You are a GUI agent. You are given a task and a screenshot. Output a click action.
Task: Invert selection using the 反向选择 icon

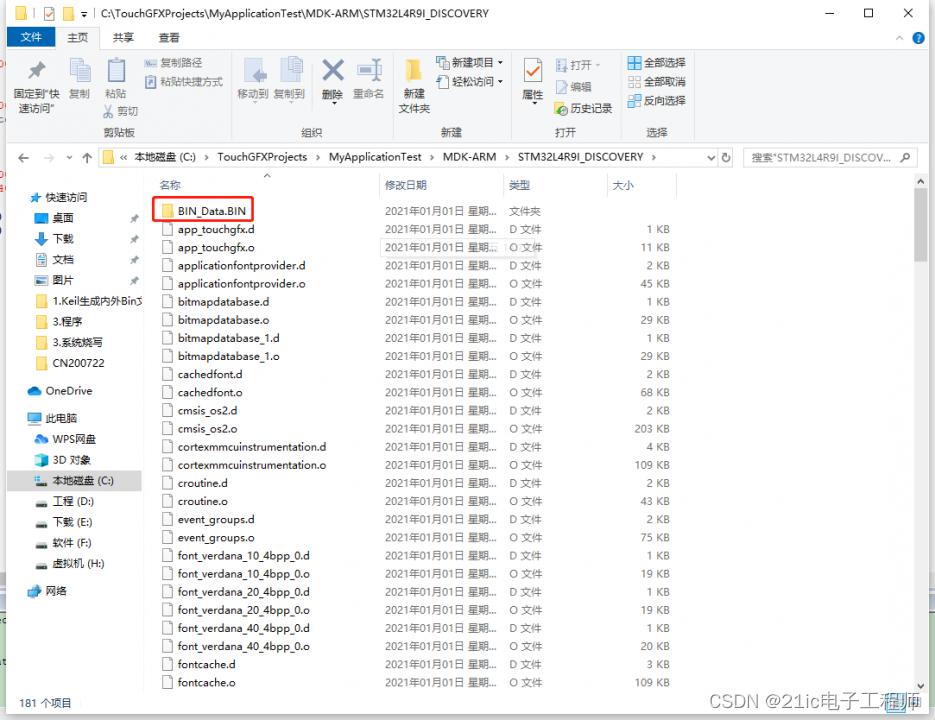pyautogui.click(x=657, y=99)
